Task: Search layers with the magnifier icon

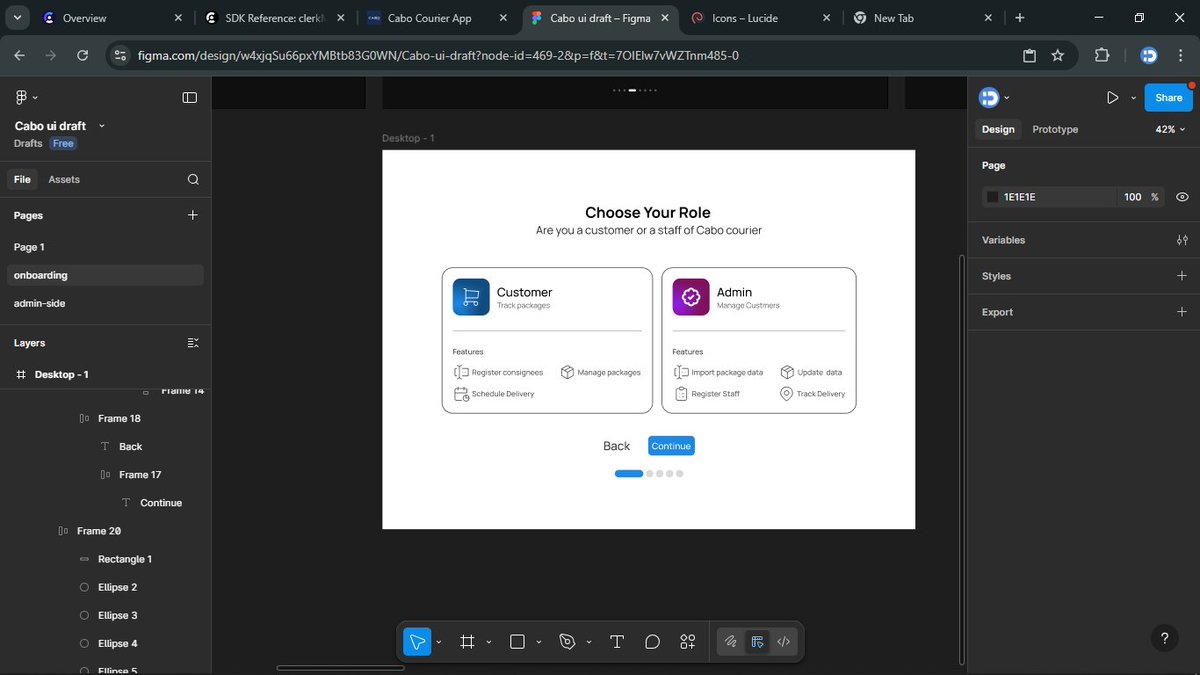Action: click(x=193, y=180)
